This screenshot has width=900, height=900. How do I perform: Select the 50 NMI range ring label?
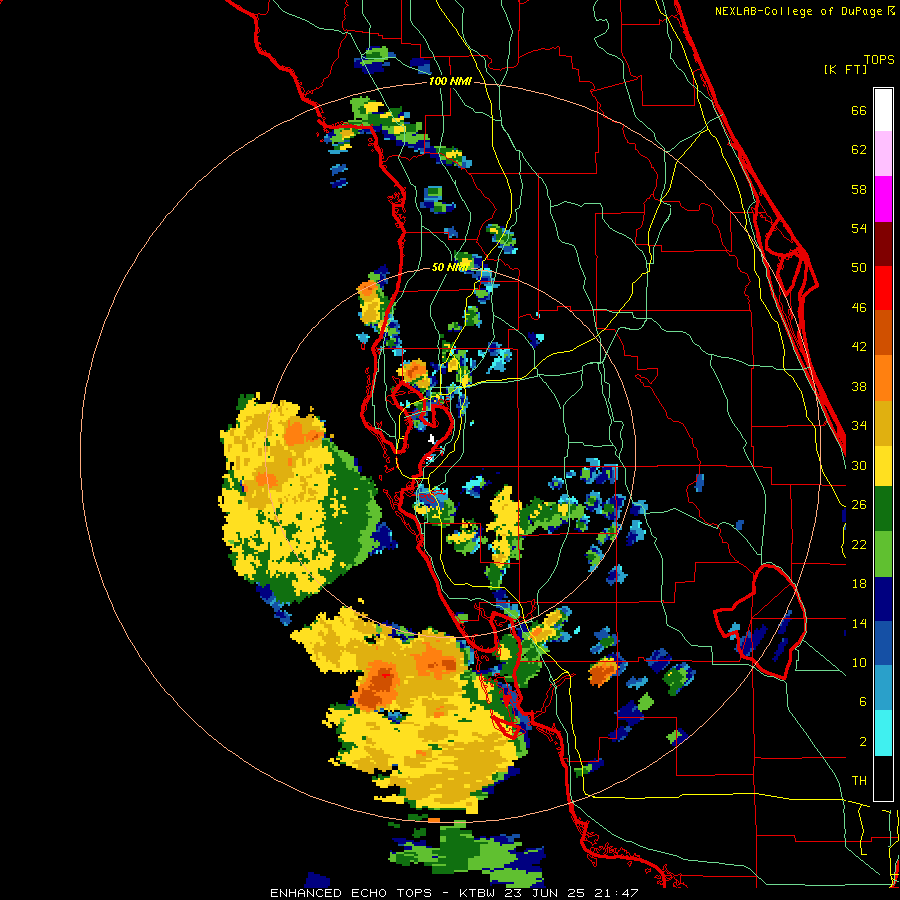[449, 267]
